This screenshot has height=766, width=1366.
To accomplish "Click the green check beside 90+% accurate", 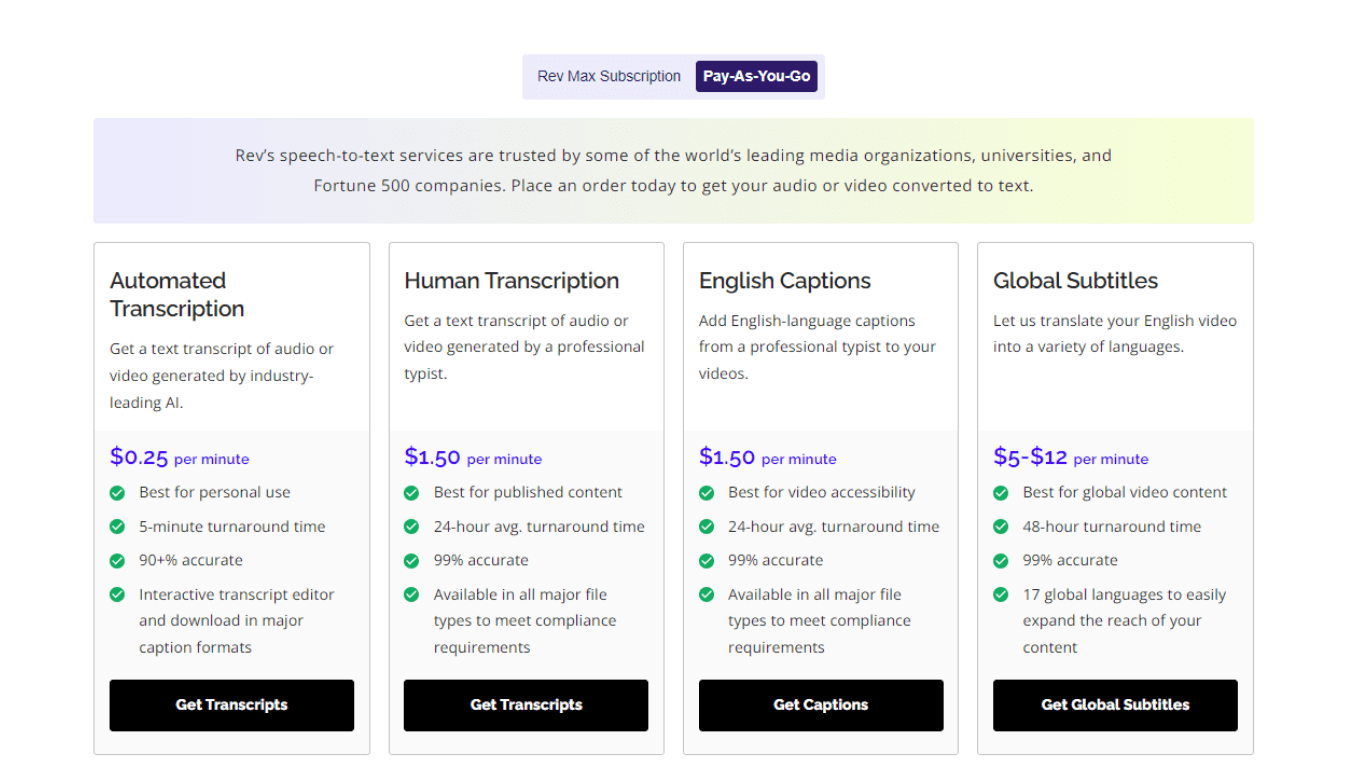I will point(118,561).
